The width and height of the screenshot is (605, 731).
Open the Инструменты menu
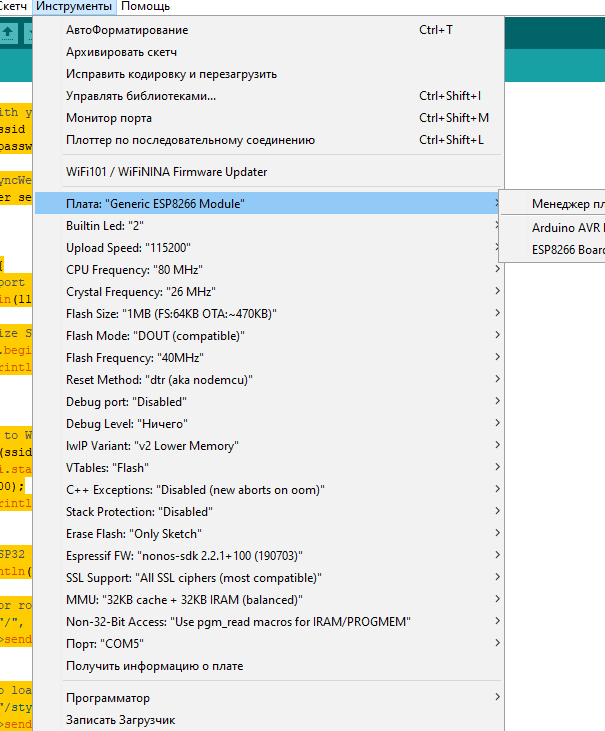point(74,7)
